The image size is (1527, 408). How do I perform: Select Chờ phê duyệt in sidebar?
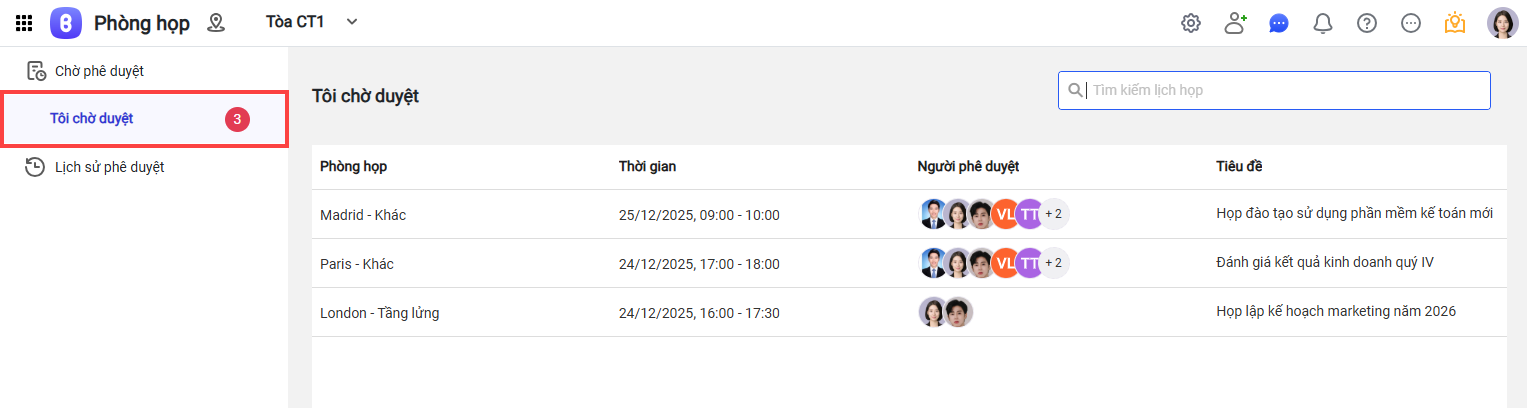99,71
